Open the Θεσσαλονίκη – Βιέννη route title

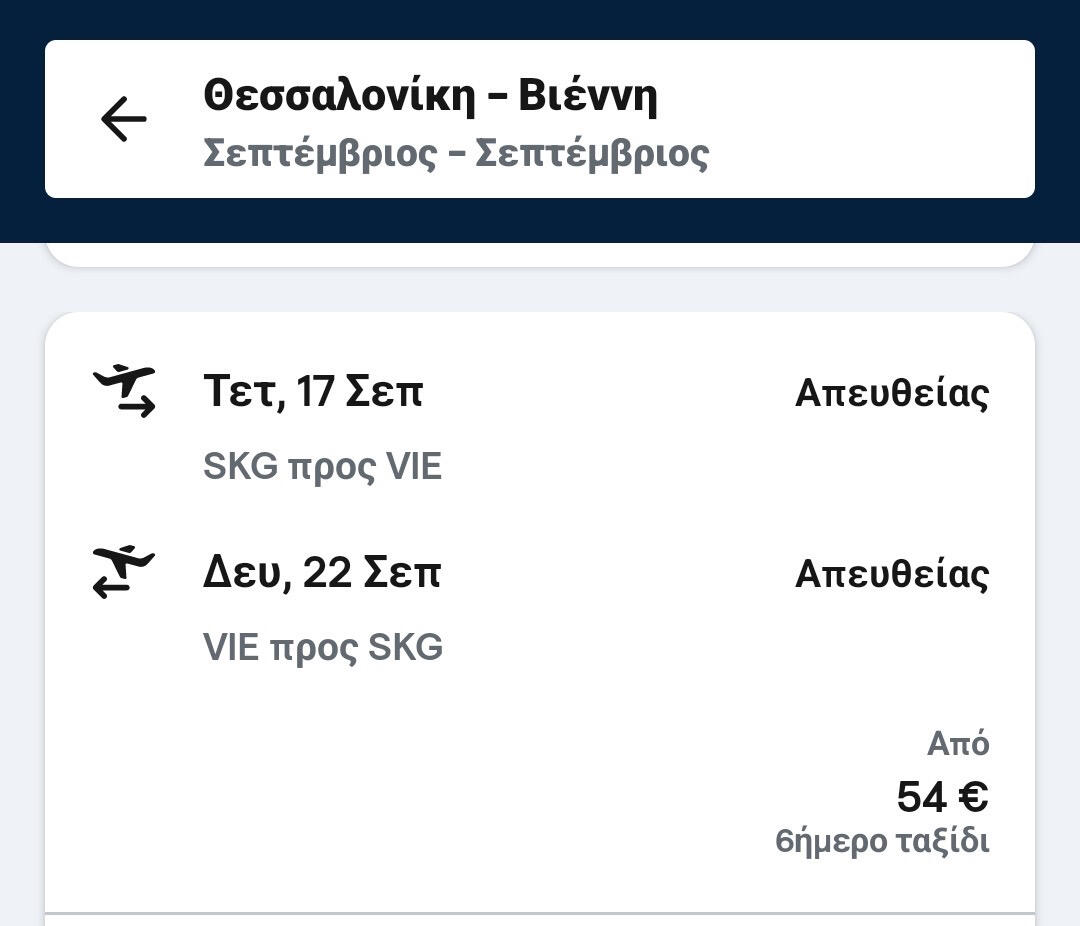pos(430,96)
